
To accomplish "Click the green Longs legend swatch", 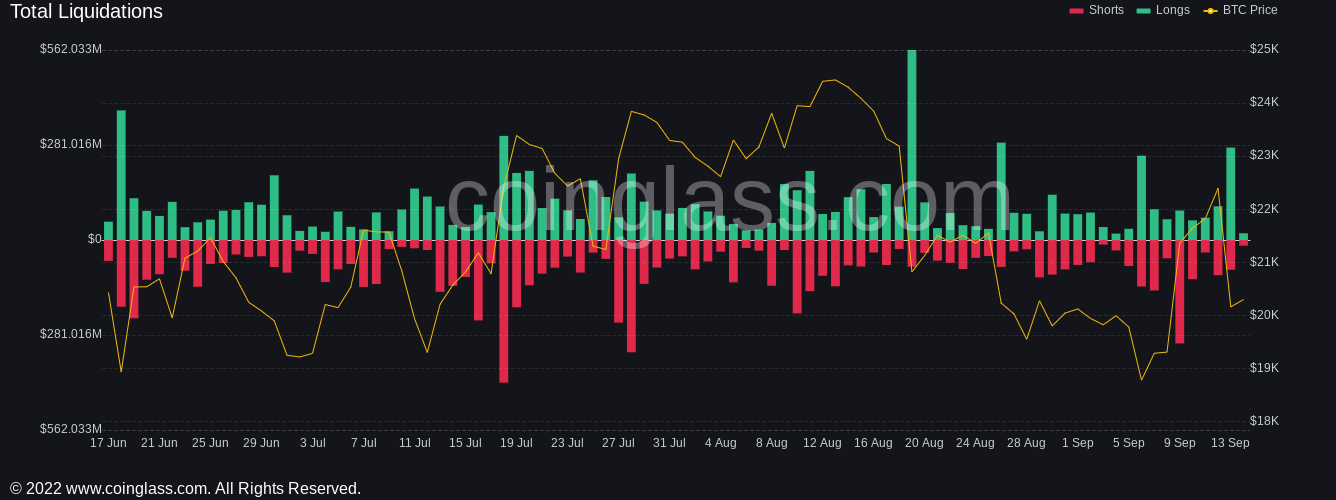I will (x=1143, y=11).
